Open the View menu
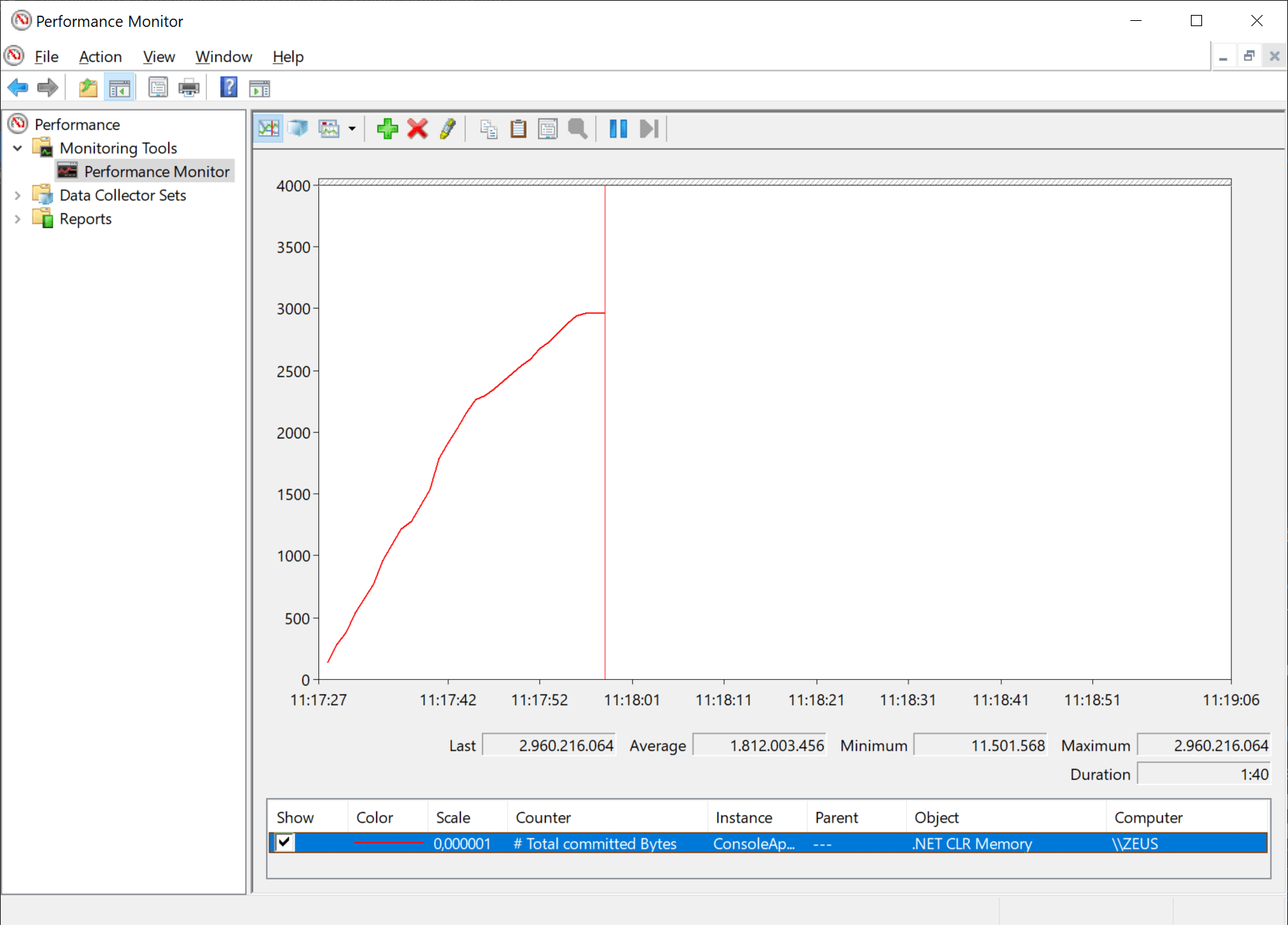Viewport: 1288px width, 925px height. pos(159,57)
